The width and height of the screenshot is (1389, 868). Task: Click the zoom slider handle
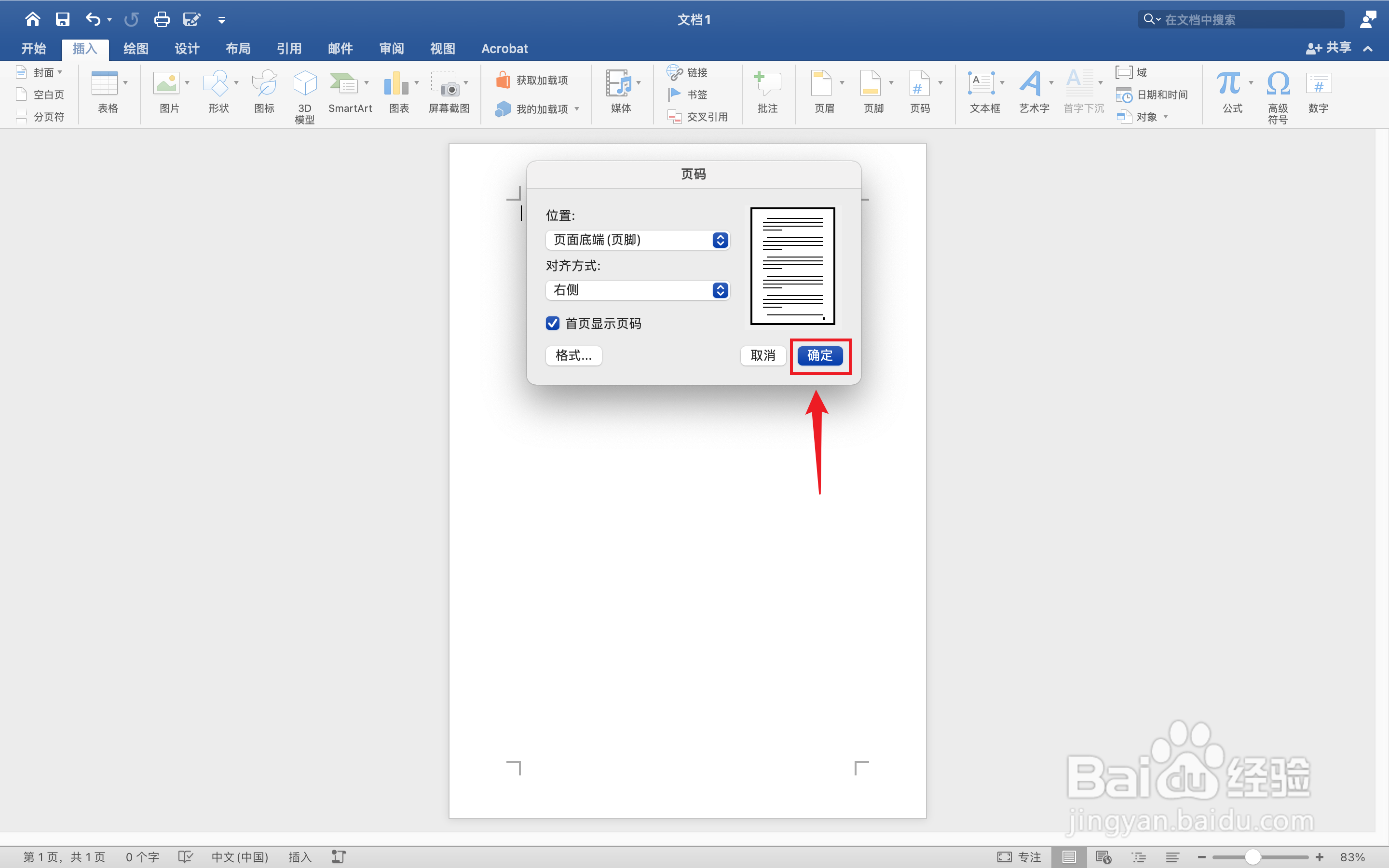pos(1253,856)
